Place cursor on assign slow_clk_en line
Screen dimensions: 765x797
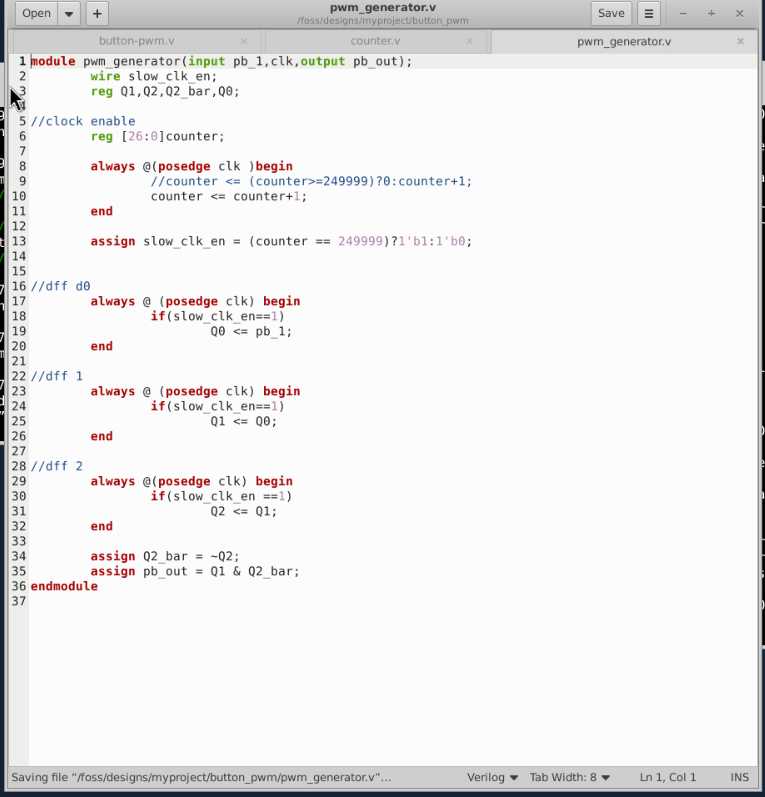click(x=280, y=241)
